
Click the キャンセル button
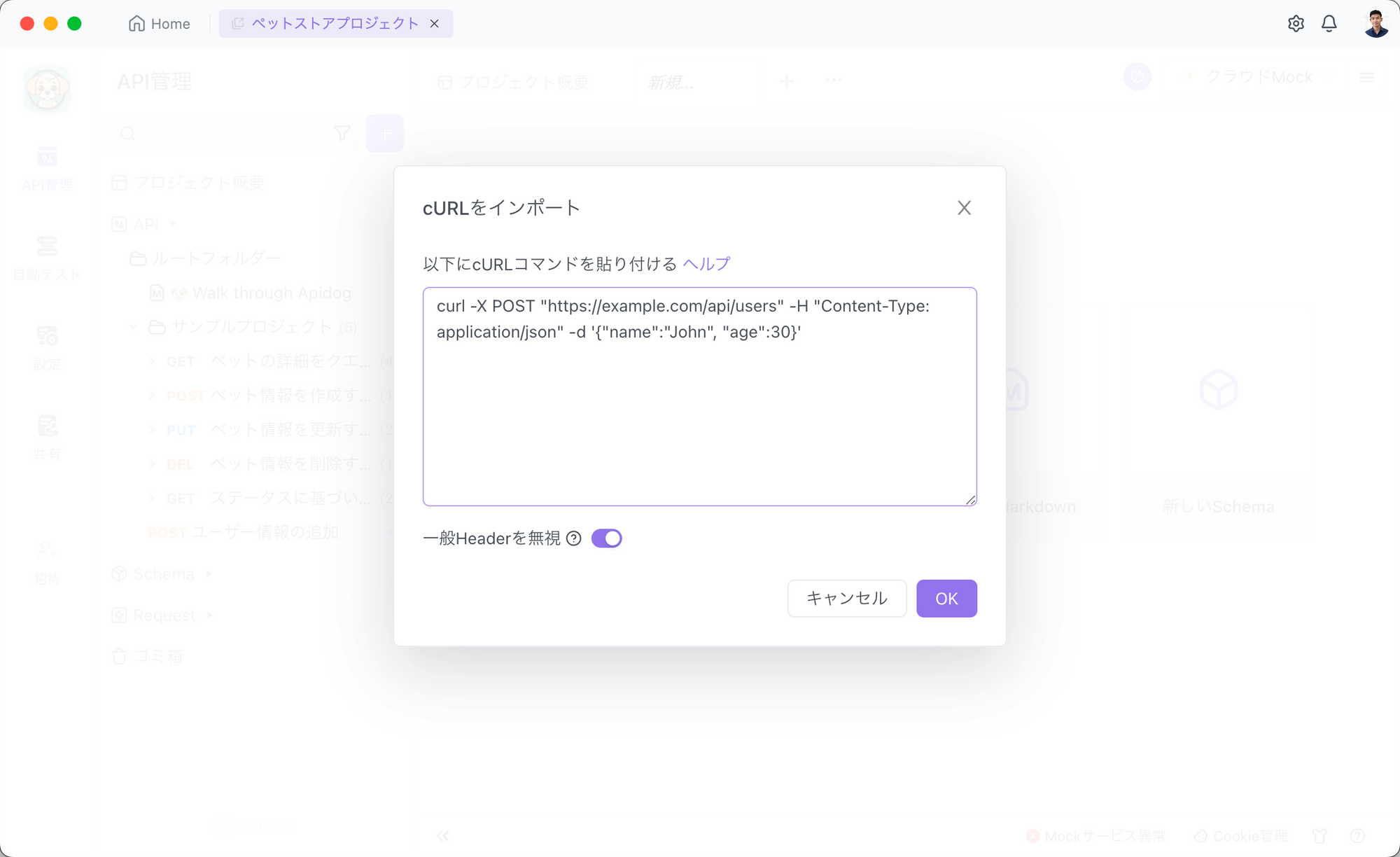click(847, 599)
